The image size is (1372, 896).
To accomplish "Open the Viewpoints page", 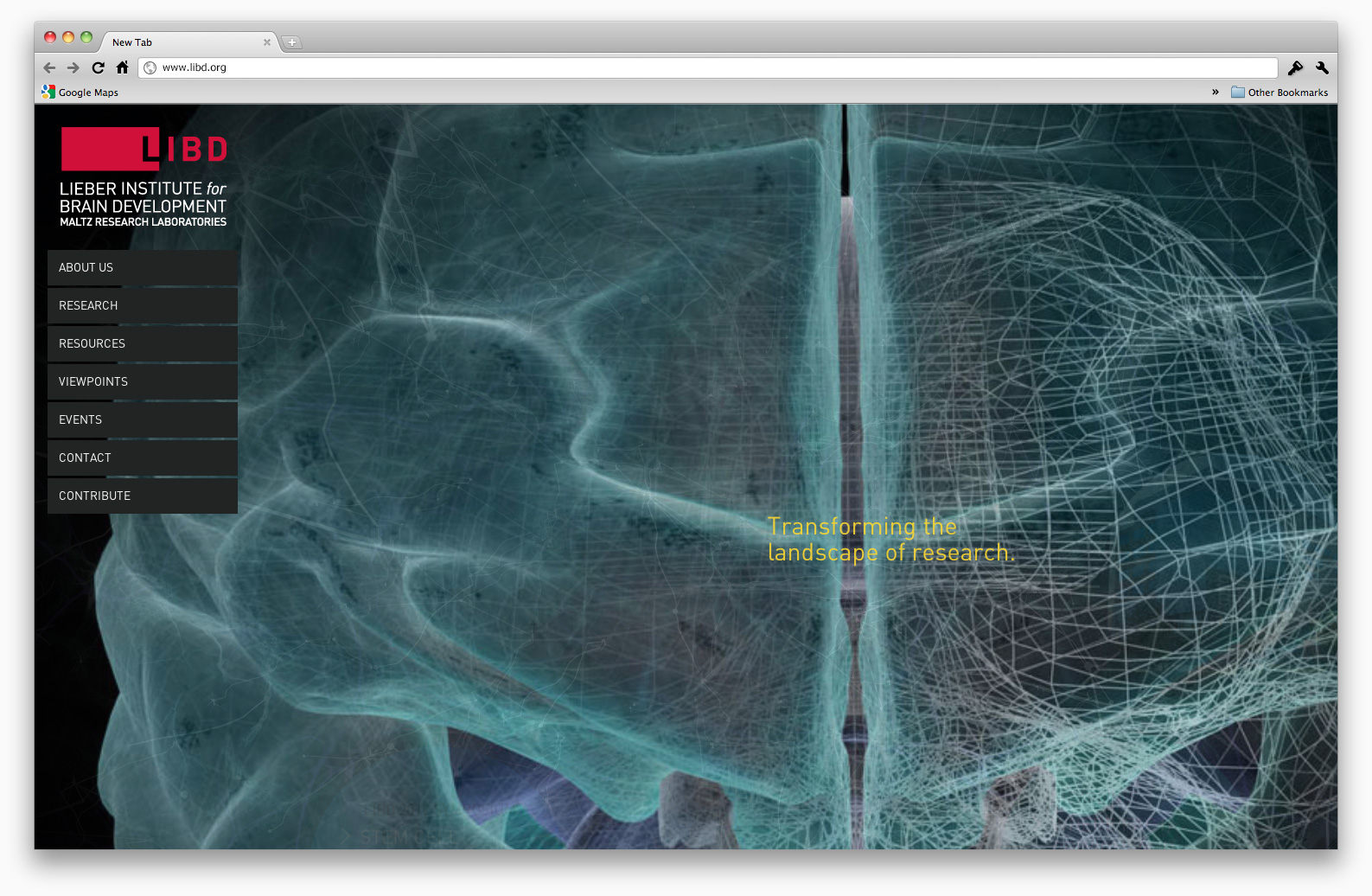I will coord(143,382).
